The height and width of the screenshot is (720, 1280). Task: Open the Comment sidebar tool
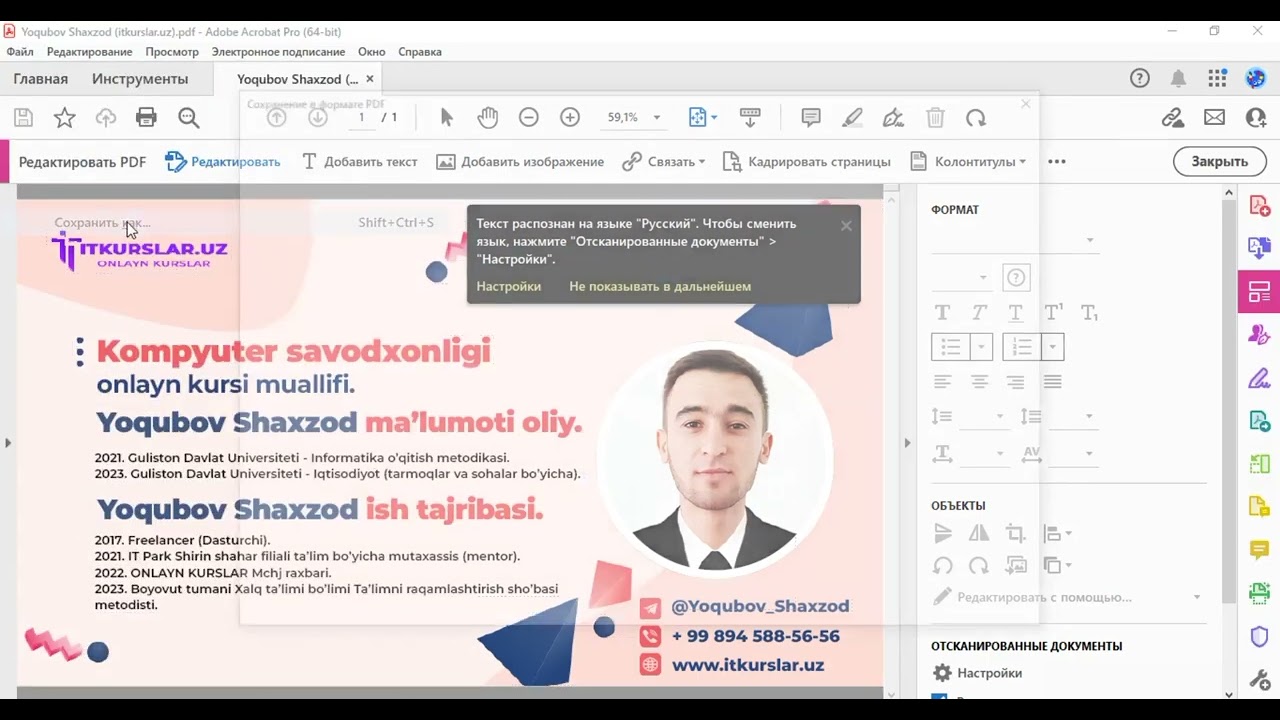pyautogui.click(x=1259, y=550)
